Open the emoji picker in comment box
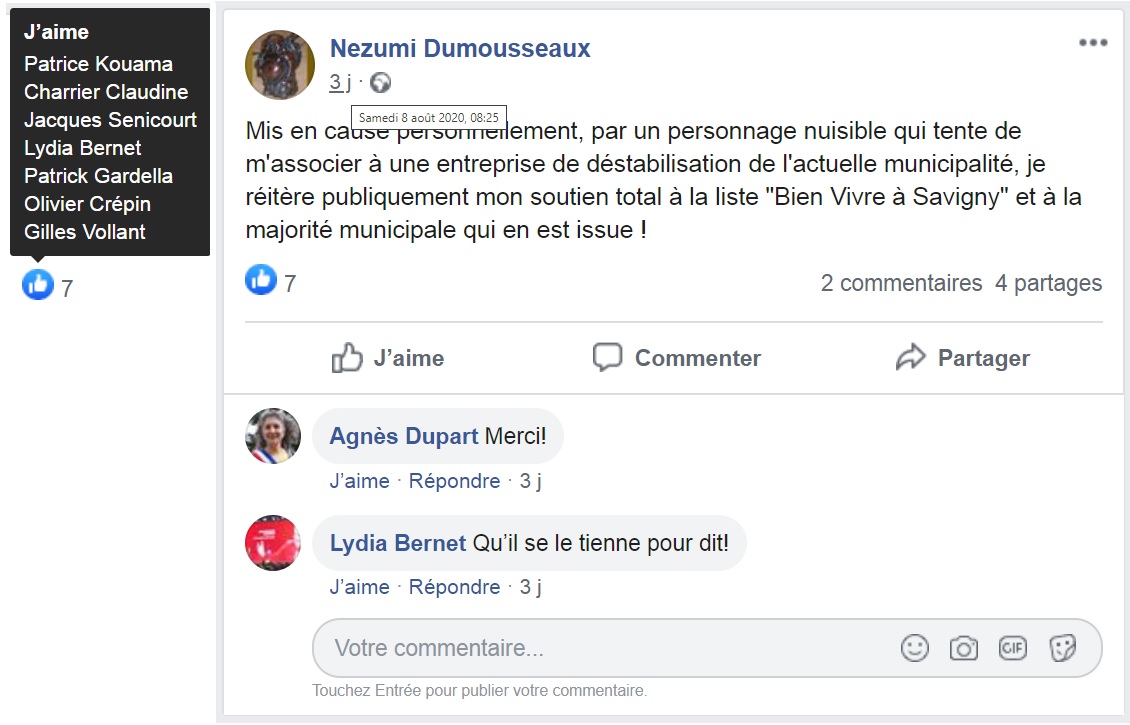This screenshot has width=1130, height=725. [x=914, y=648]
